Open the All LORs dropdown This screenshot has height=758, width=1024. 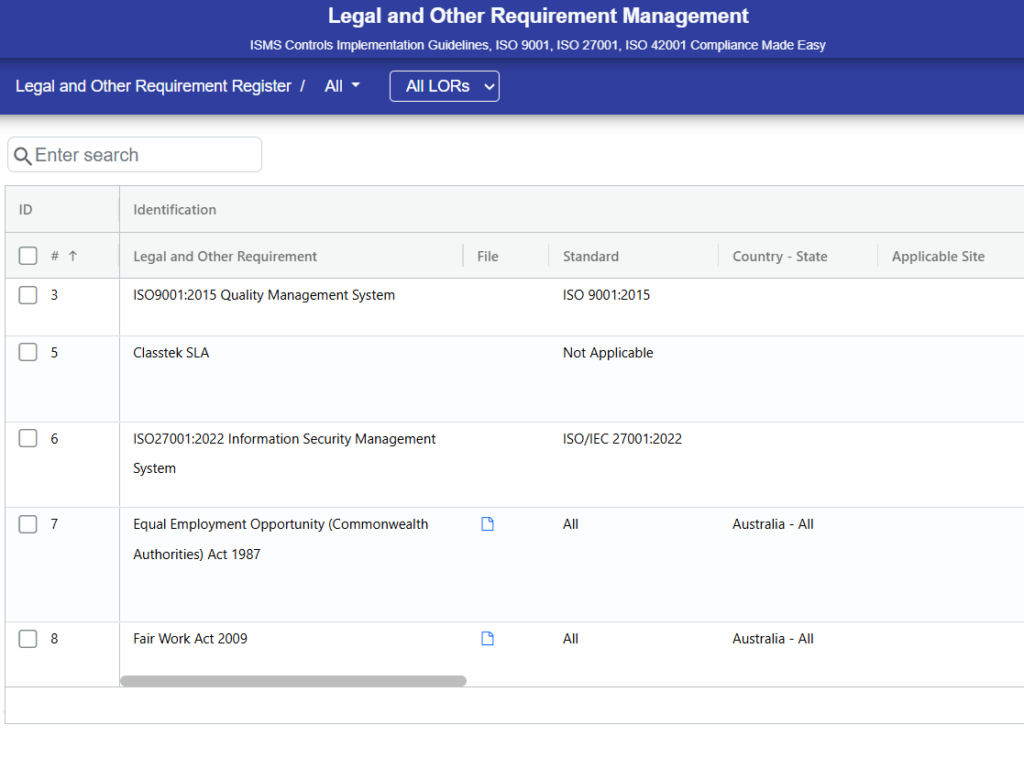click(x=444, y=86)
